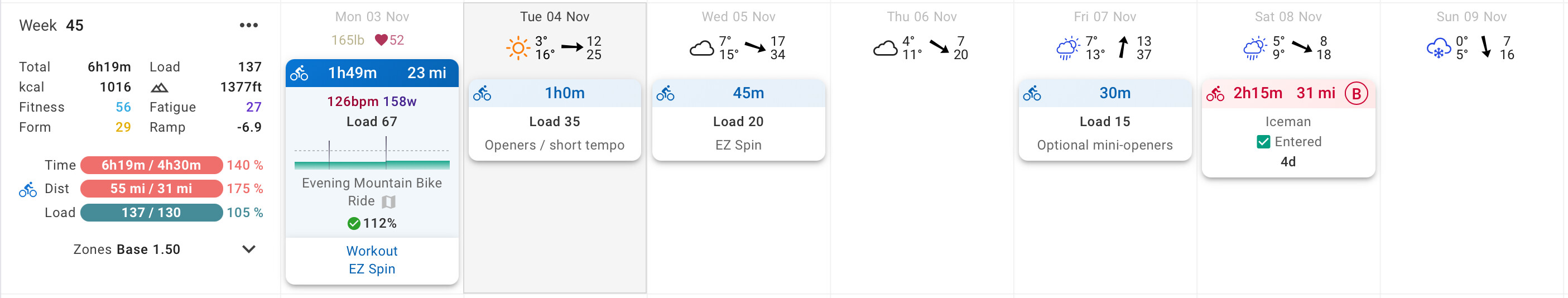Screen dimensions: 1568x298
Task: Click the bike icon on Tuesday's 1h0m workout
Action: point(482,93)
